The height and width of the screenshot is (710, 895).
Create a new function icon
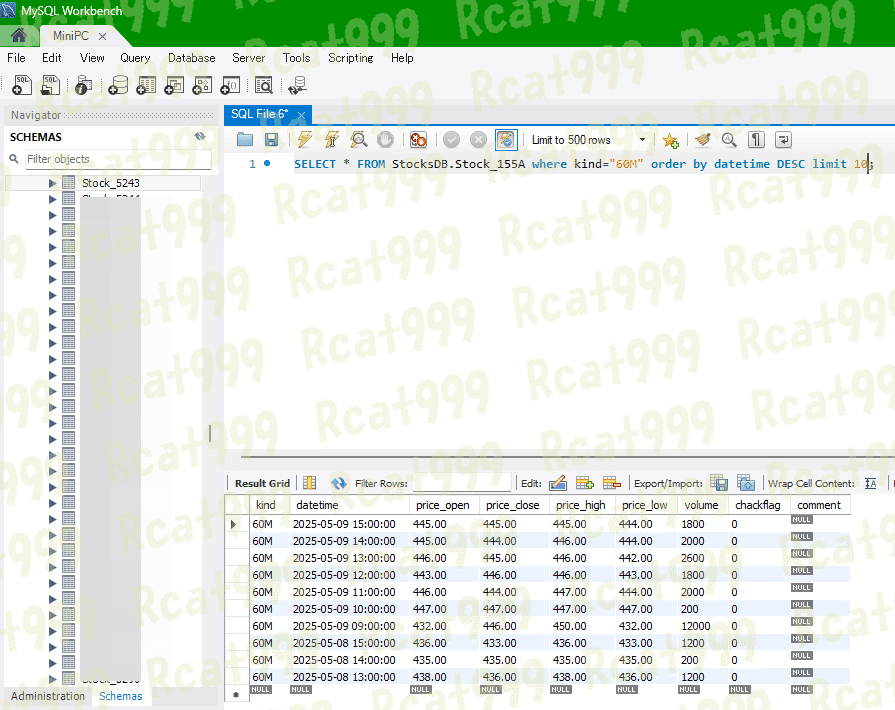click(x=230, y=85)
